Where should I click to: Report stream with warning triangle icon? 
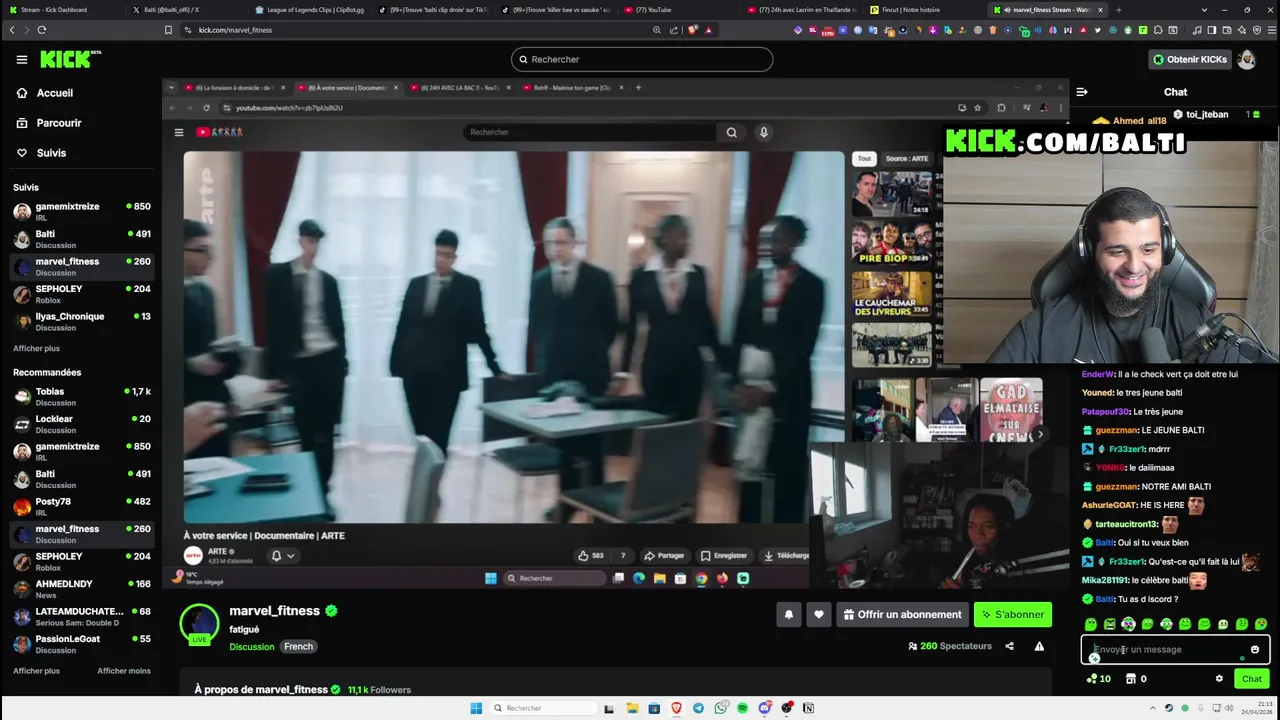pos(1039,646)
